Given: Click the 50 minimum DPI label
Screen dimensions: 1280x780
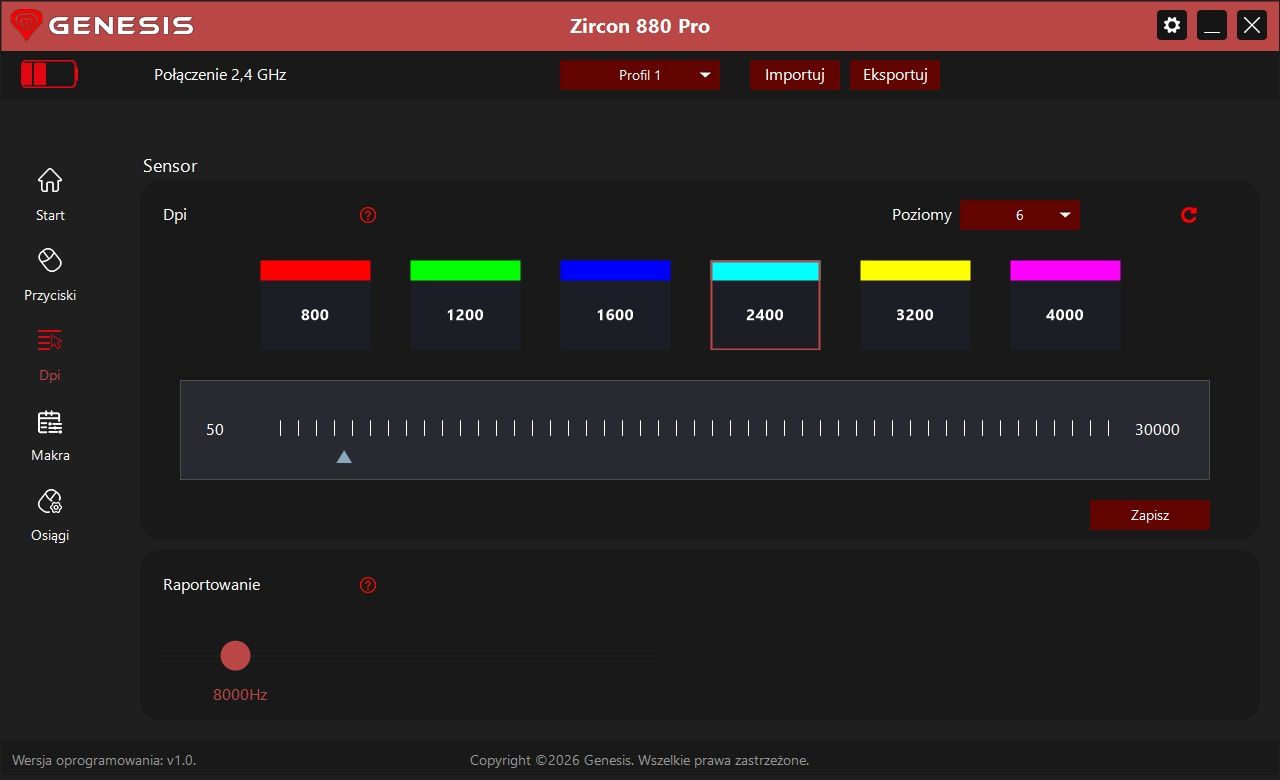Looking at the screenshot, I should pos(215,430).
